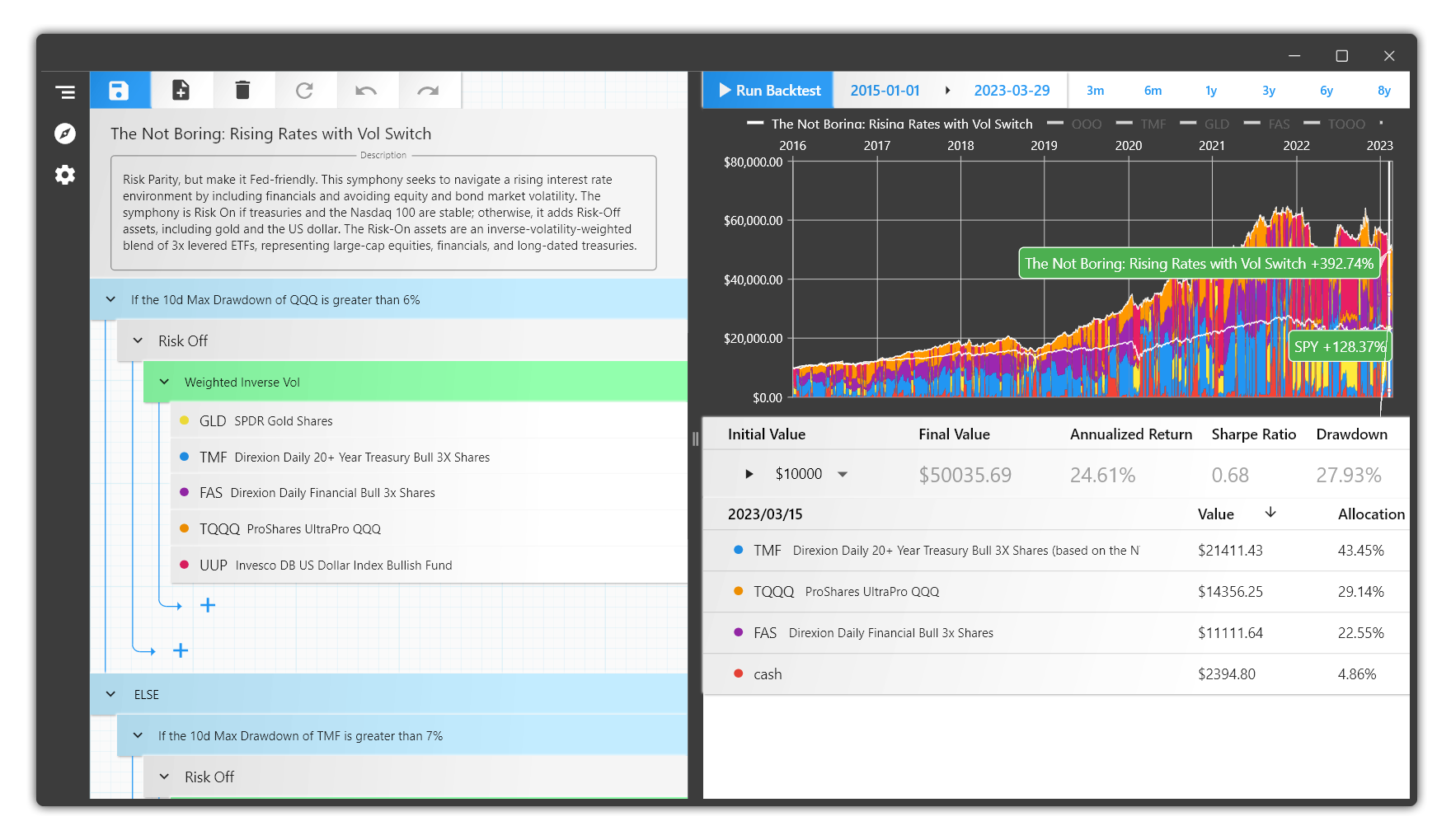Save the symphony with floppy icon
Viewport: 1451px width, 840px height.
point(120,90)
